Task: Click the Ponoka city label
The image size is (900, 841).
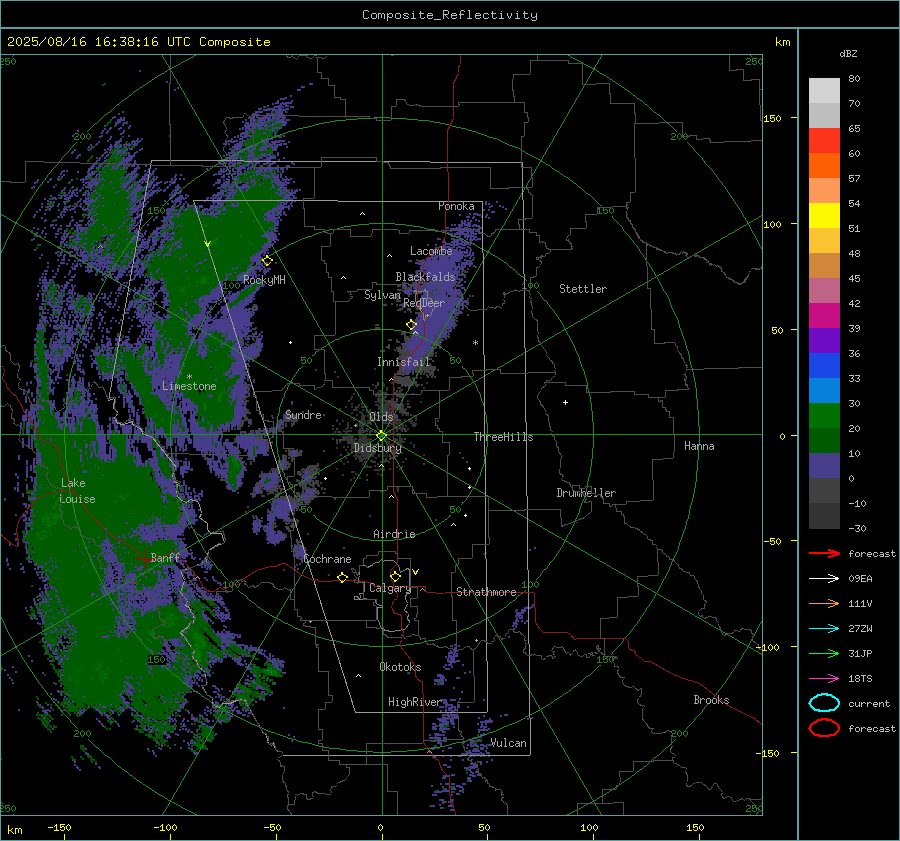Action: [x=456, y=206]
